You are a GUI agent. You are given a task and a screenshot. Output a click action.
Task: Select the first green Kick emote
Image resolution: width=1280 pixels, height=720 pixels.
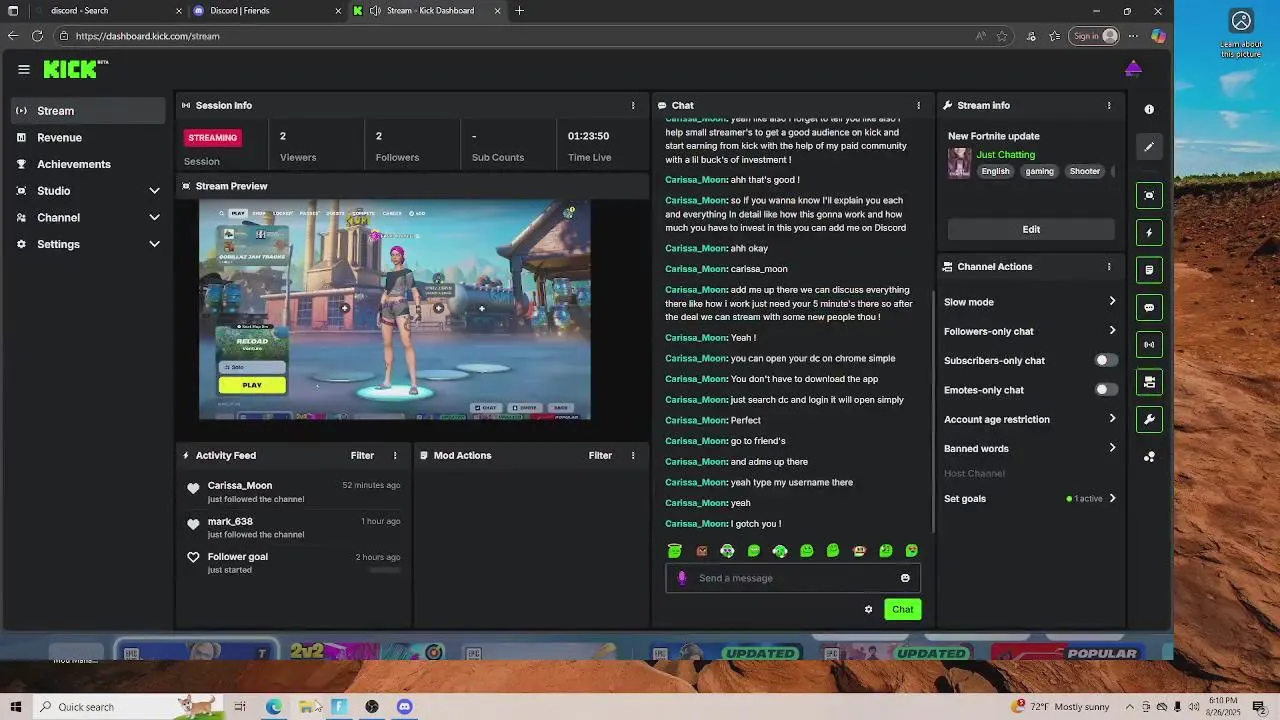[x=675, y=551]
